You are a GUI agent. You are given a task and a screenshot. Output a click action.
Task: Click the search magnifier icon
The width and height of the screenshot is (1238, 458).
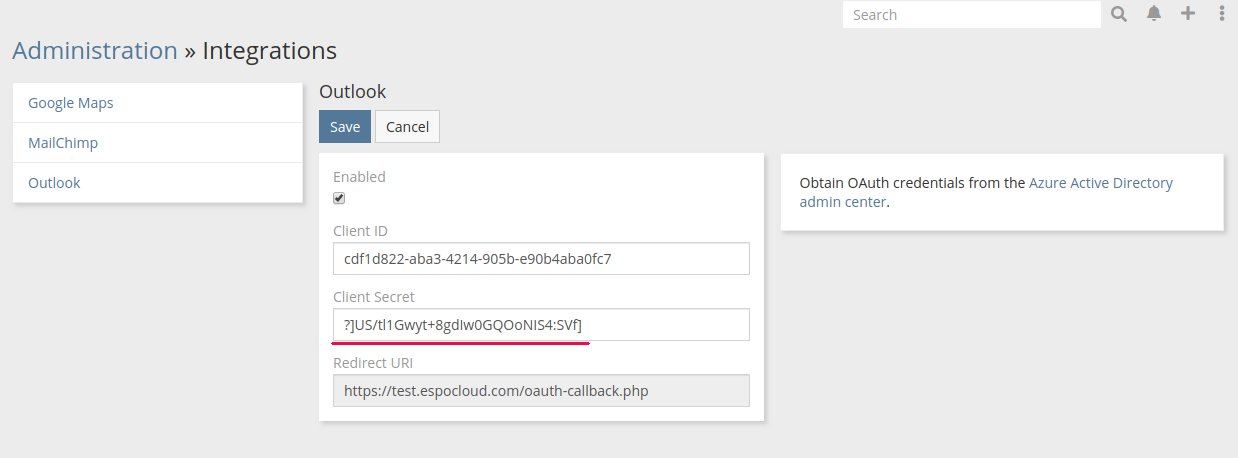(1119, 14)
